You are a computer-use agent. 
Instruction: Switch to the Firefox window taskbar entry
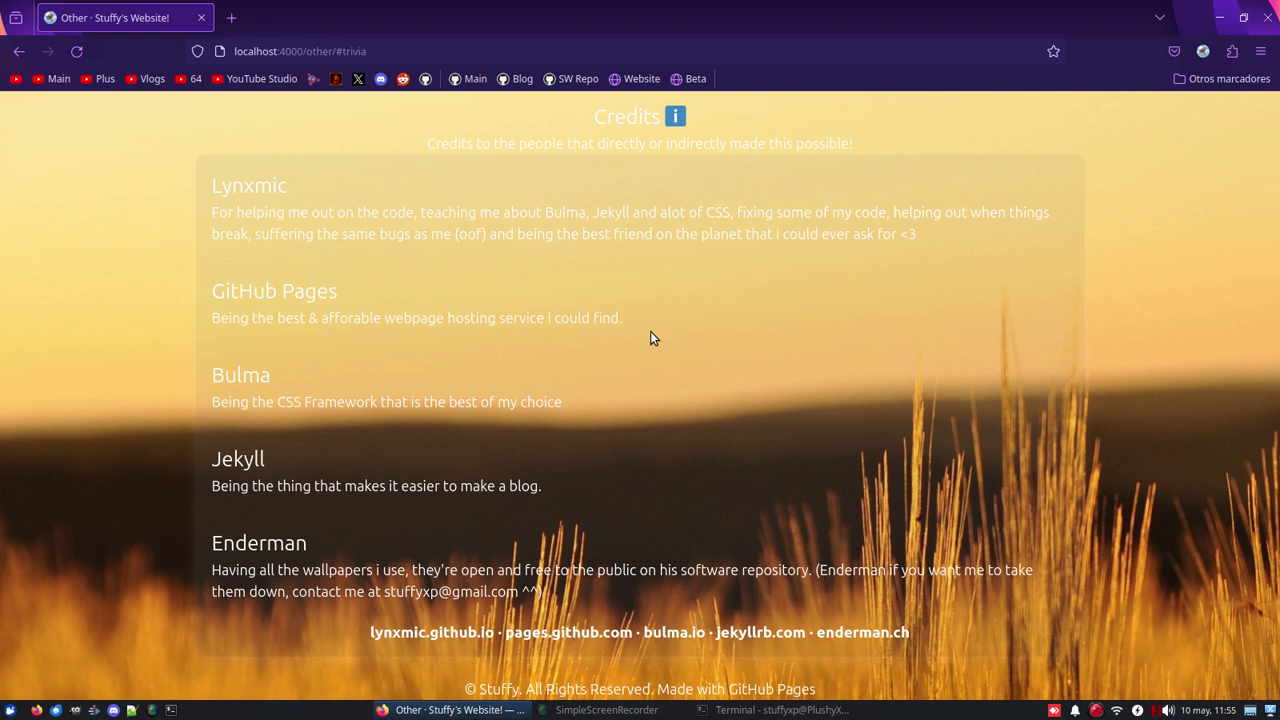coord(450,710)
